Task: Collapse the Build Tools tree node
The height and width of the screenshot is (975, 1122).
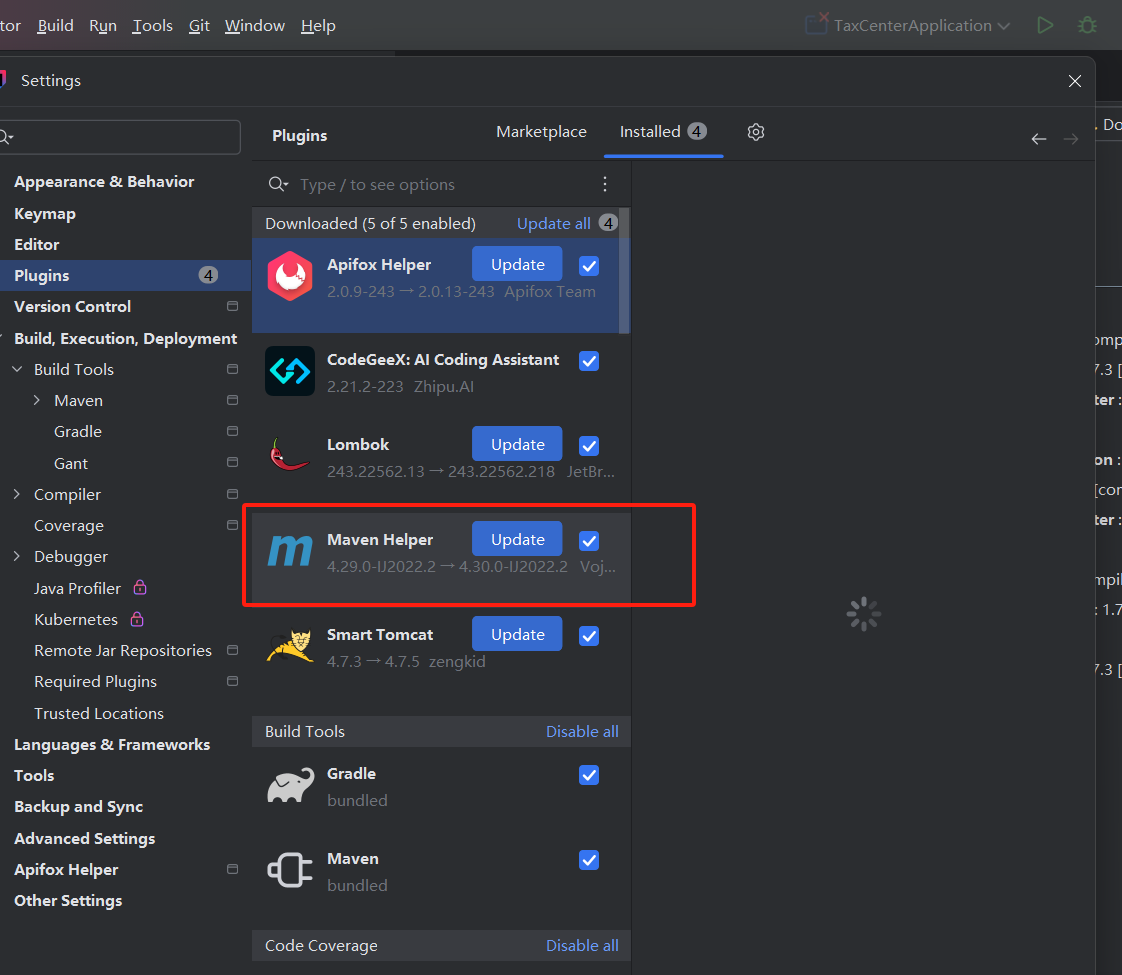Action: 17,369
